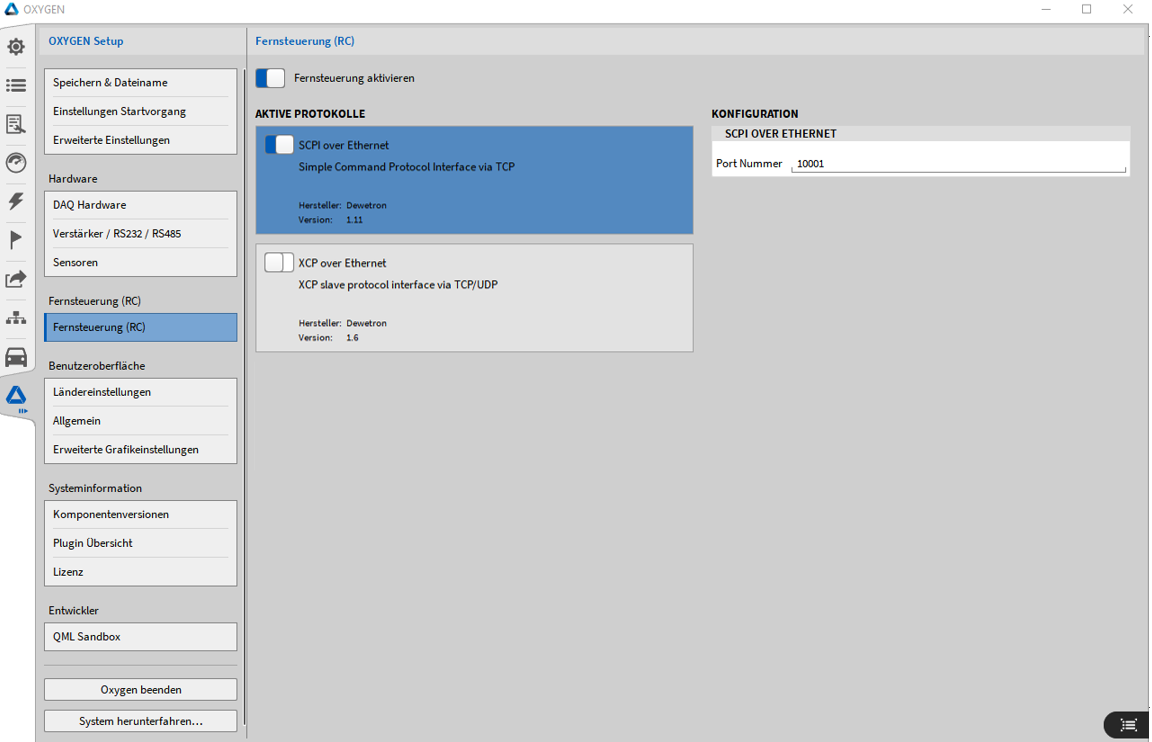Select DAQ Hardware menu entry
This screenshot has height=742, width=1152.
click(141, 205)
